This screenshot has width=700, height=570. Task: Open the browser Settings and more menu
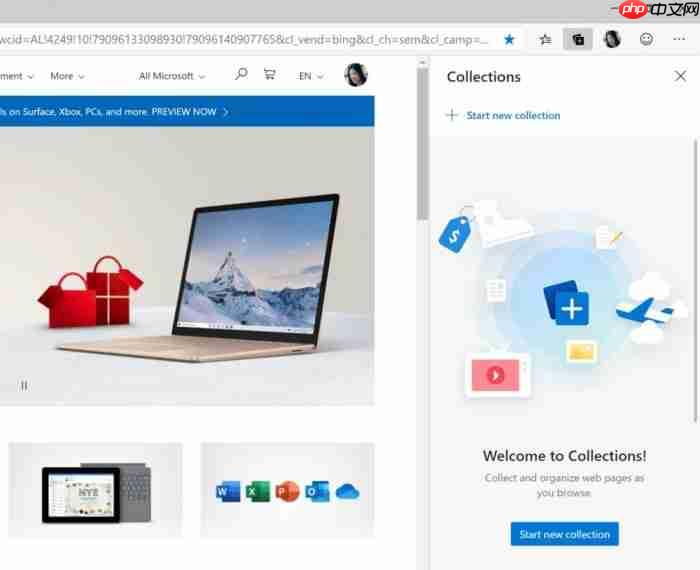point(679,39)
